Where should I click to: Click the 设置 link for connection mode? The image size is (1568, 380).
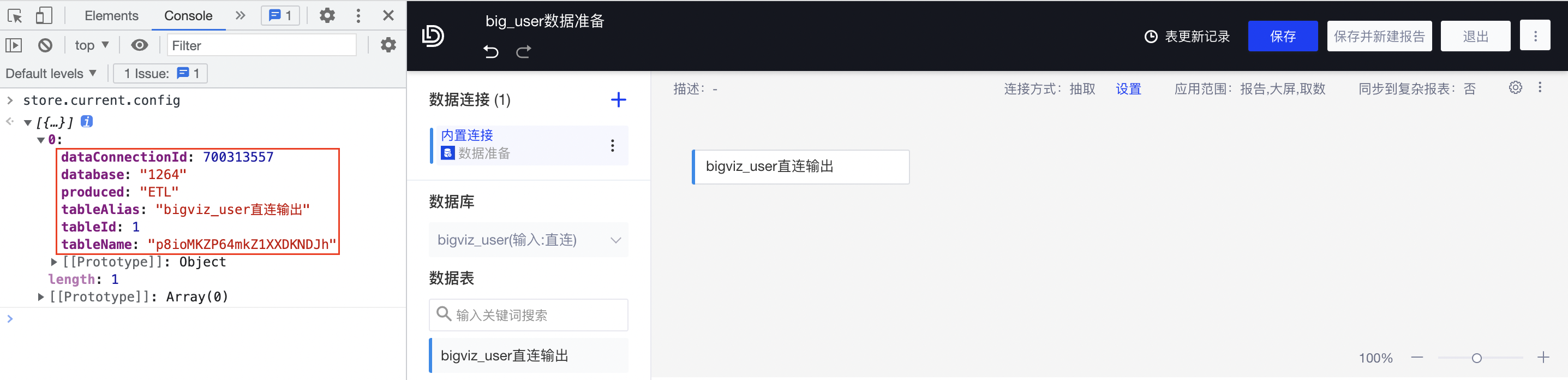(1128, 89)
